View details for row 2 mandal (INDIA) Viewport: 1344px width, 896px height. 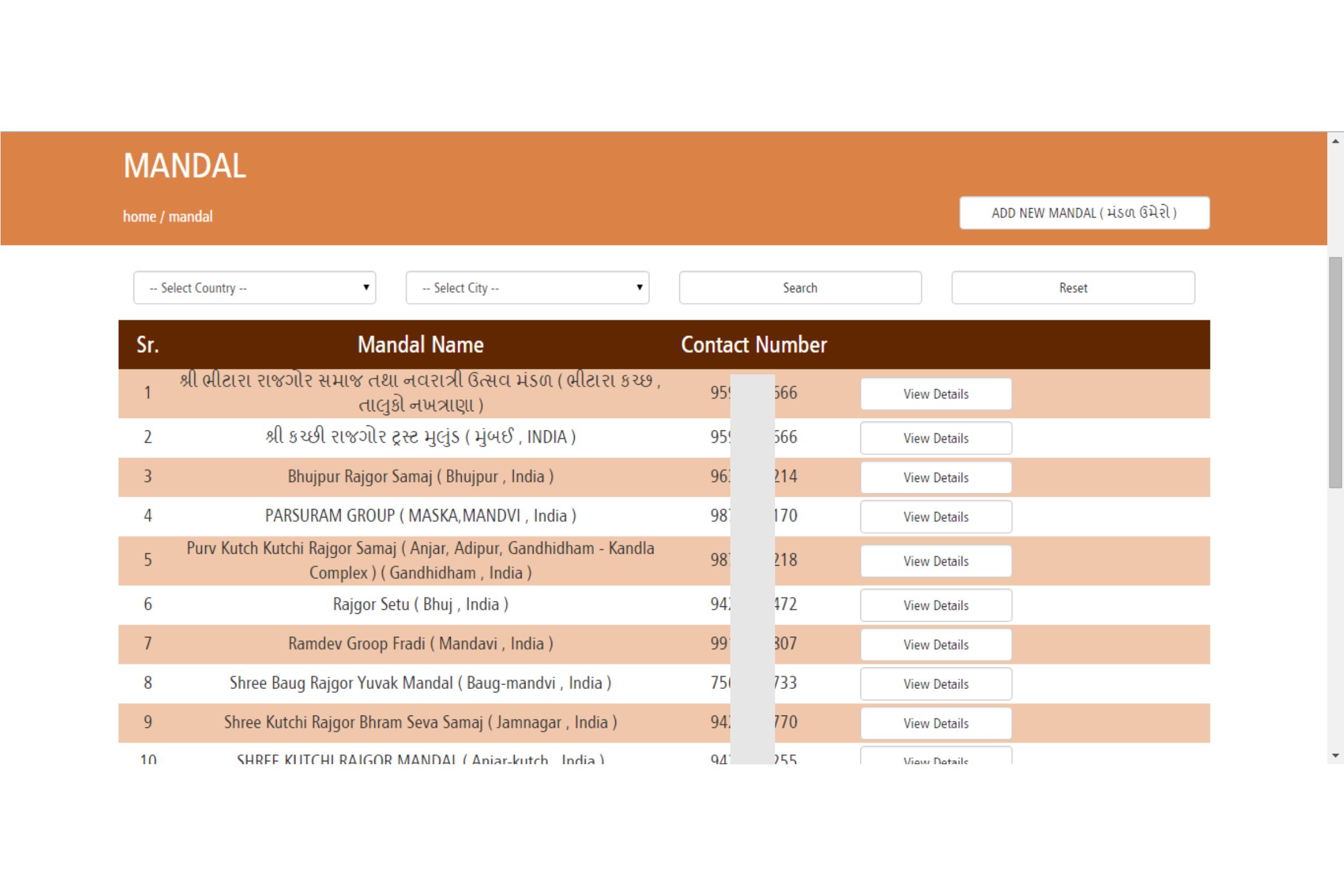(936, 438)
